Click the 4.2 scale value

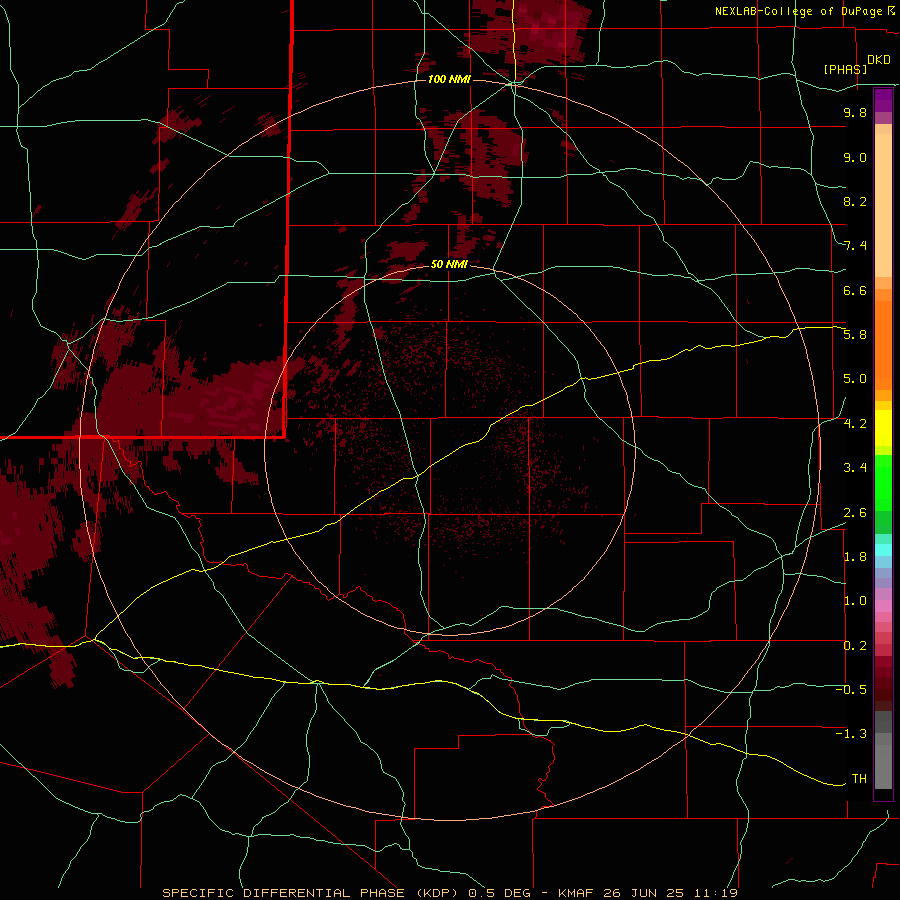coord(855,424)
